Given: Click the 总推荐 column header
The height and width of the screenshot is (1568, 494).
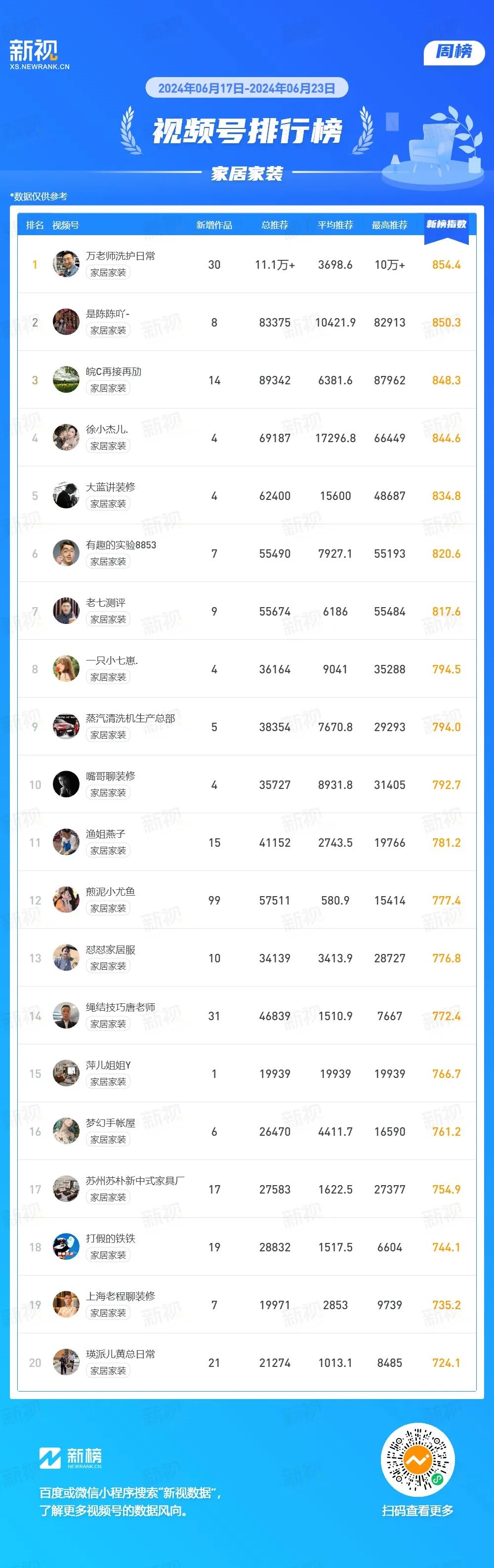Looking at the screenshot, I should (x=275, y=225).
